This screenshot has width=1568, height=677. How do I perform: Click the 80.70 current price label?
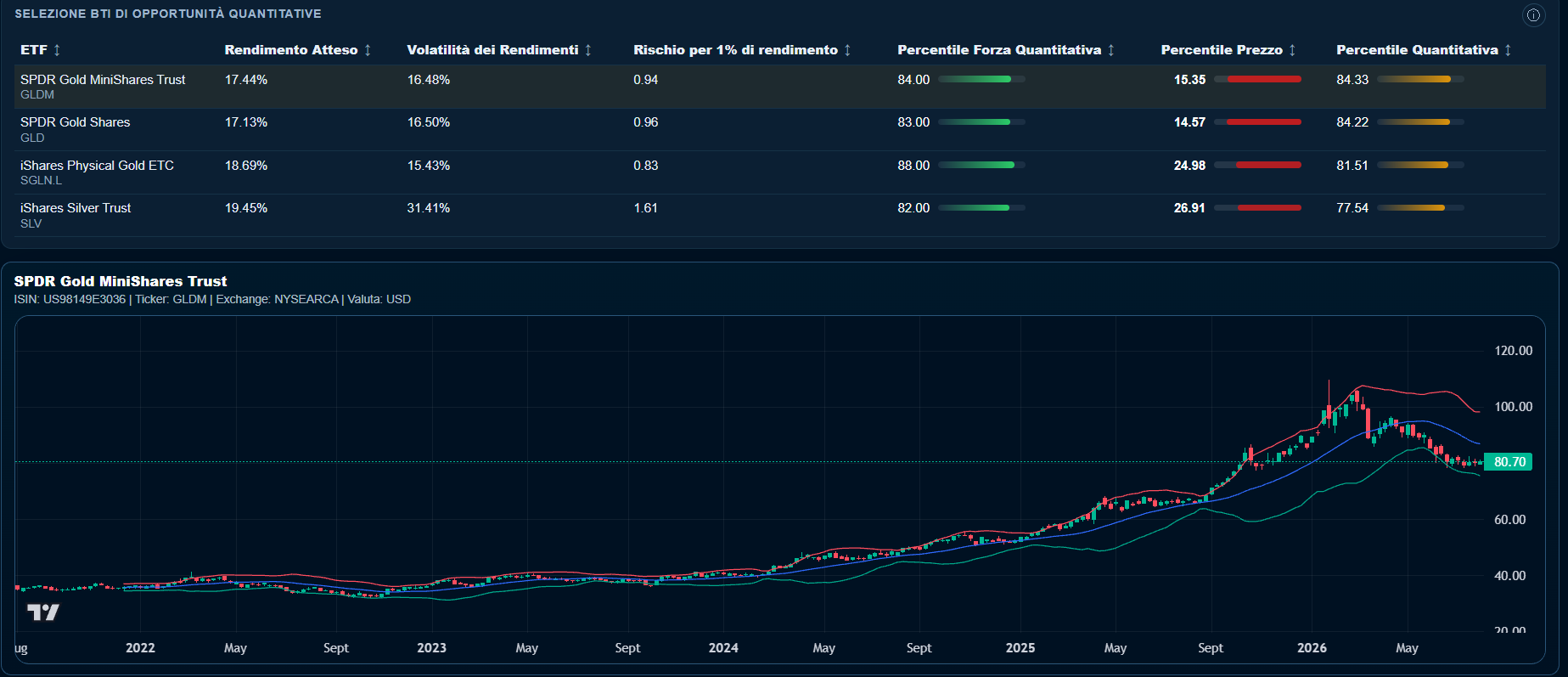point(1509,462)
